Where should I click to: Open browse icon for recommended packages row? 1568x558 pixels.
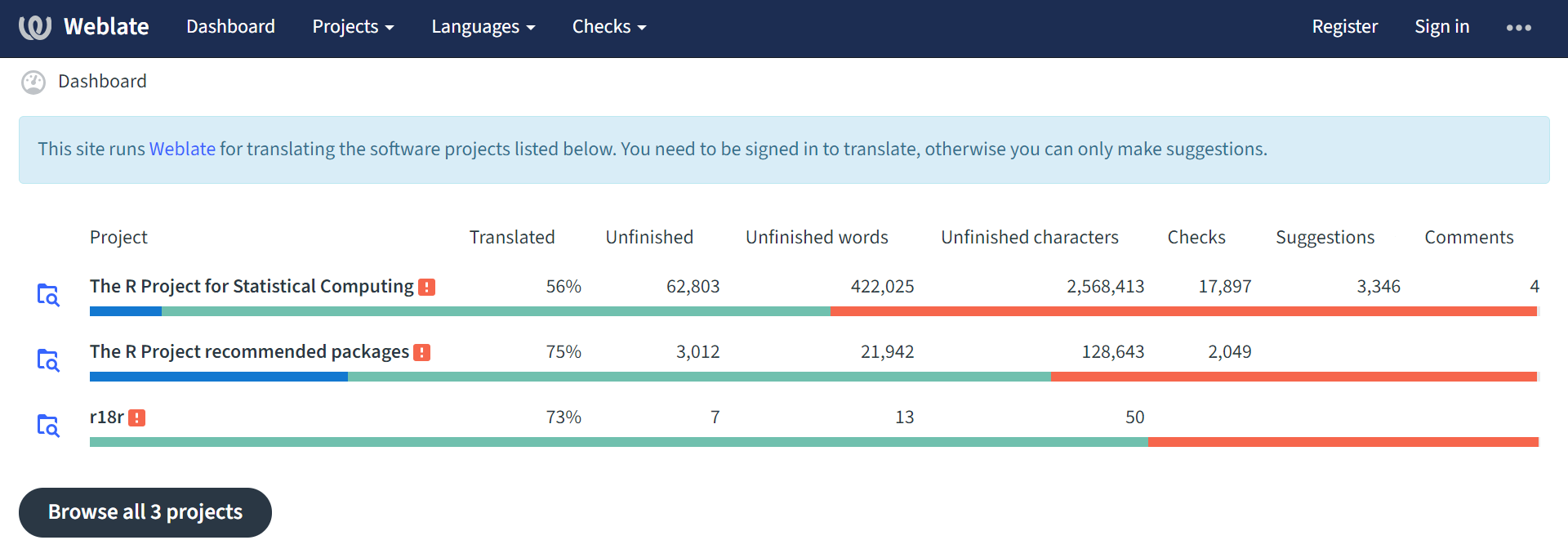[x=48, y=360]
